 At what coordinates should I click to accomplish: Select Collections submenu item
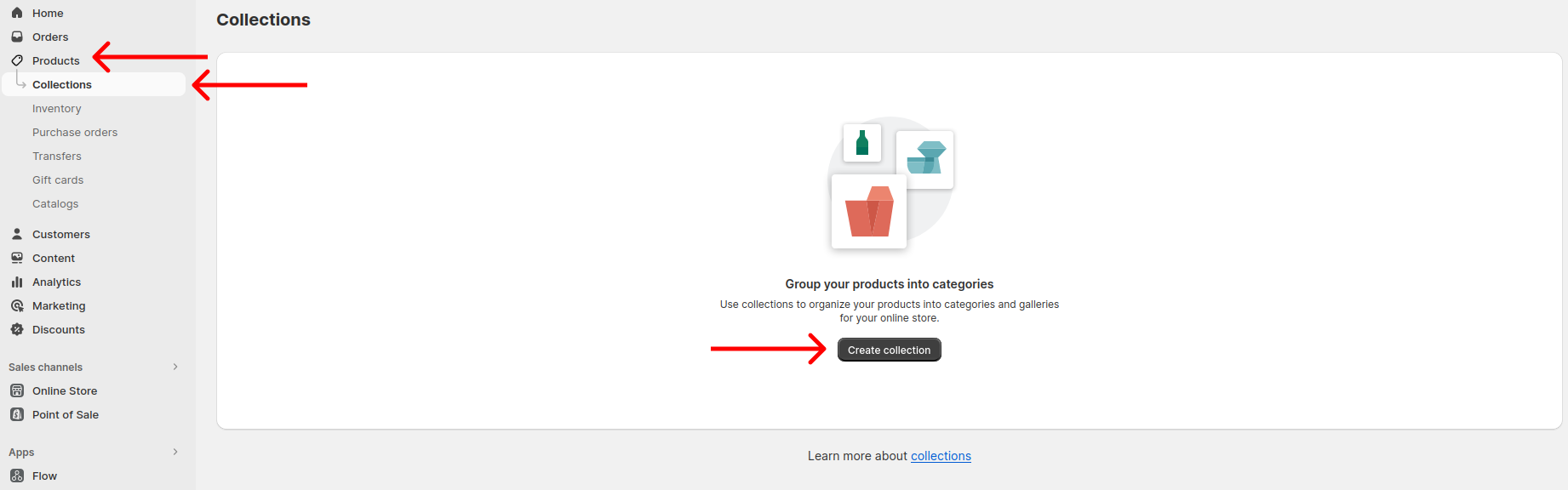(x=94, y=84)
